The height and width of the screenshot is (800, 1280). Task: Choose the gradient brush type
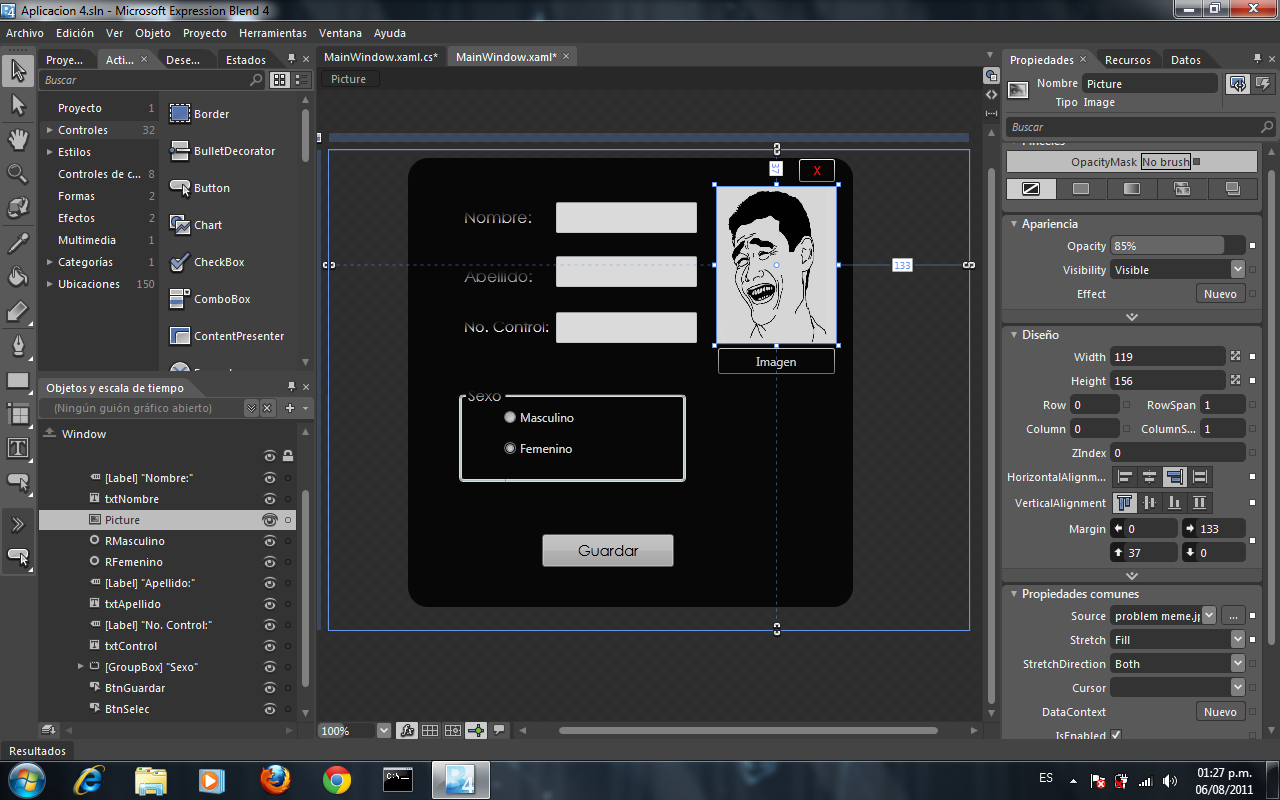1131,188
